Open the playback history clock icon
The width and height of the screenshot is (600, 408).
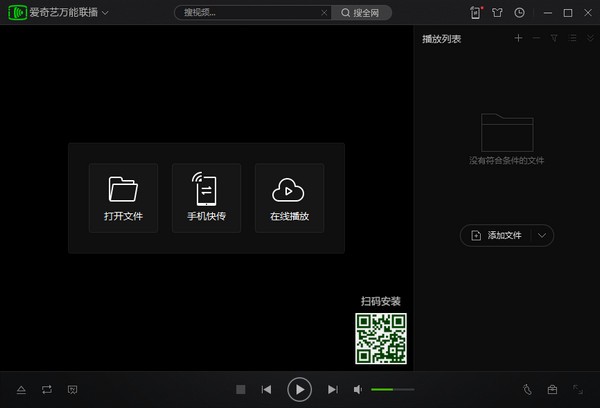coord(519,13)
